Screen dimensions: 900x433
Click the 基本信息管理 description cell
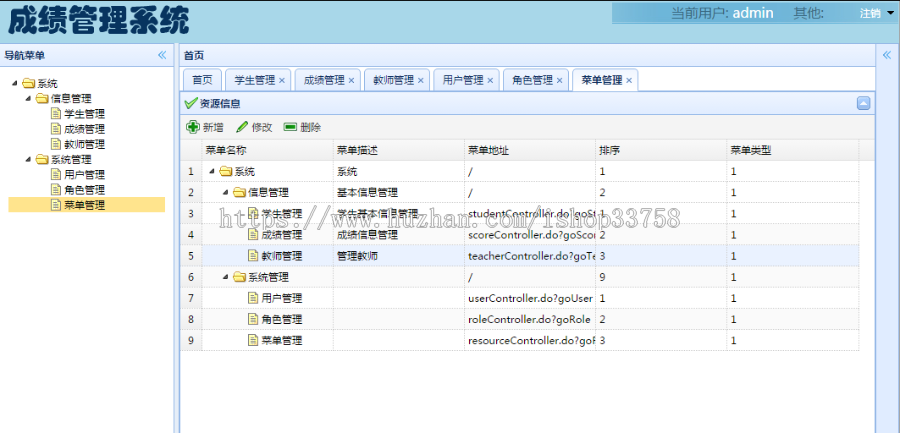point(399,192)
